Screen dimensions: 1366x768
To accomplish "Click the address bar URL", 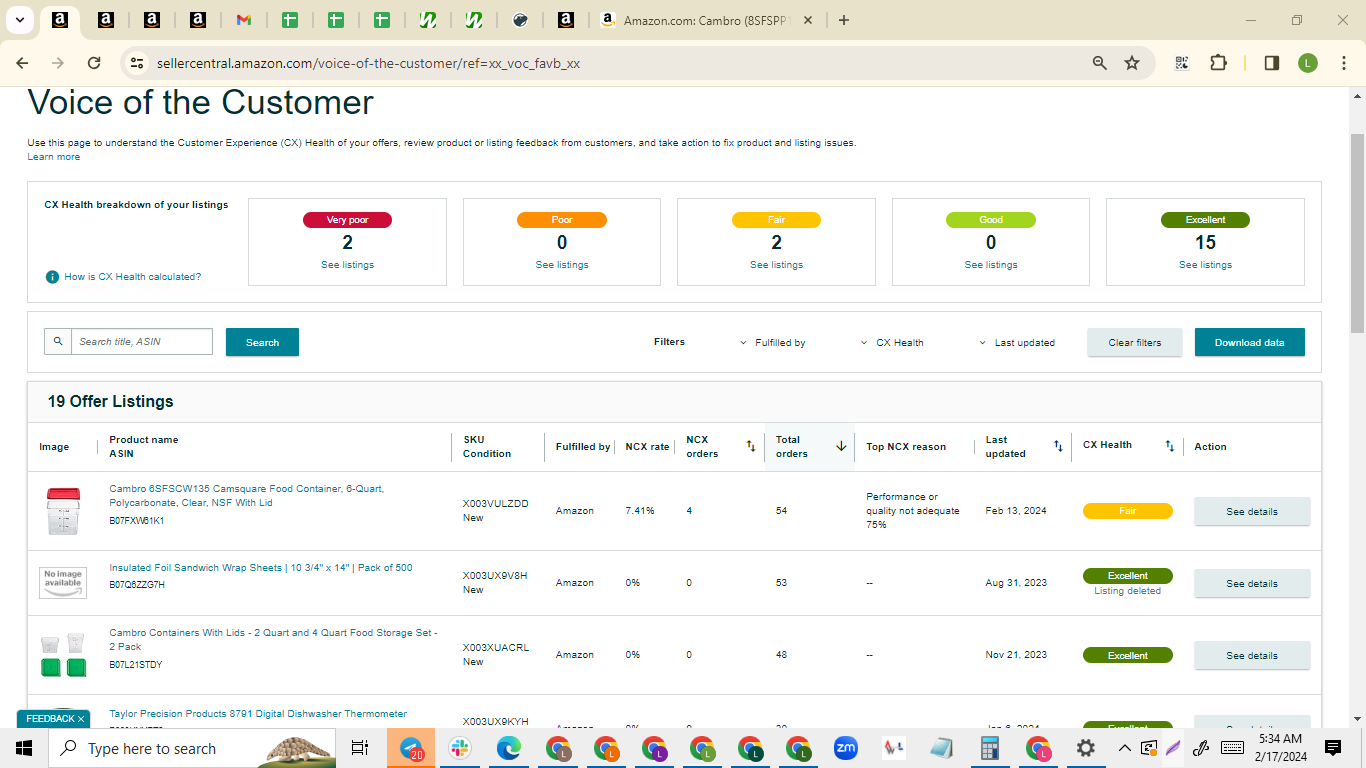I will click(x=369, y=63).
